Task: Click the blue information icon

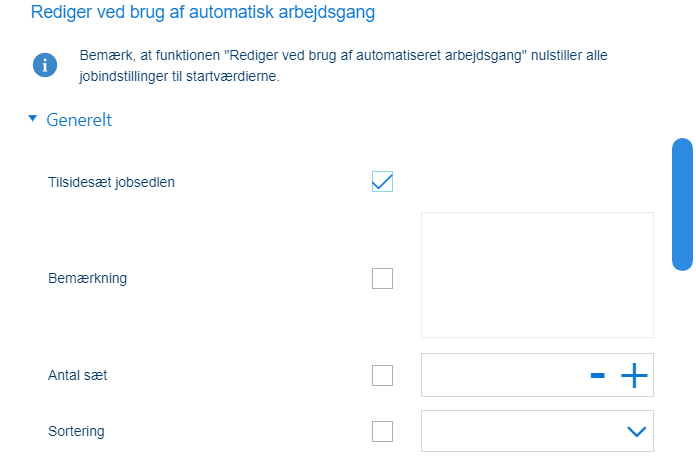Action: (45, 65)
